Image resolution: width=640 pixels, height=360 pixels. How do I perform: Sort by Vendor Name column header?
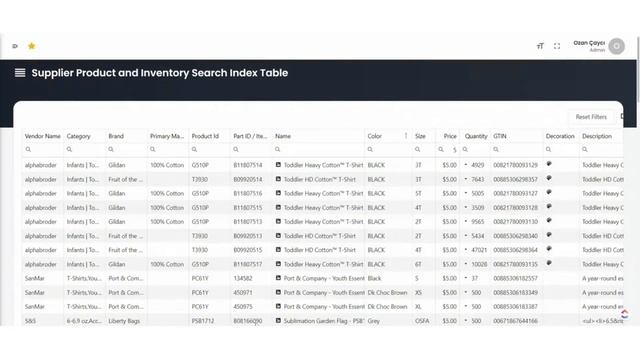point(42,136)
